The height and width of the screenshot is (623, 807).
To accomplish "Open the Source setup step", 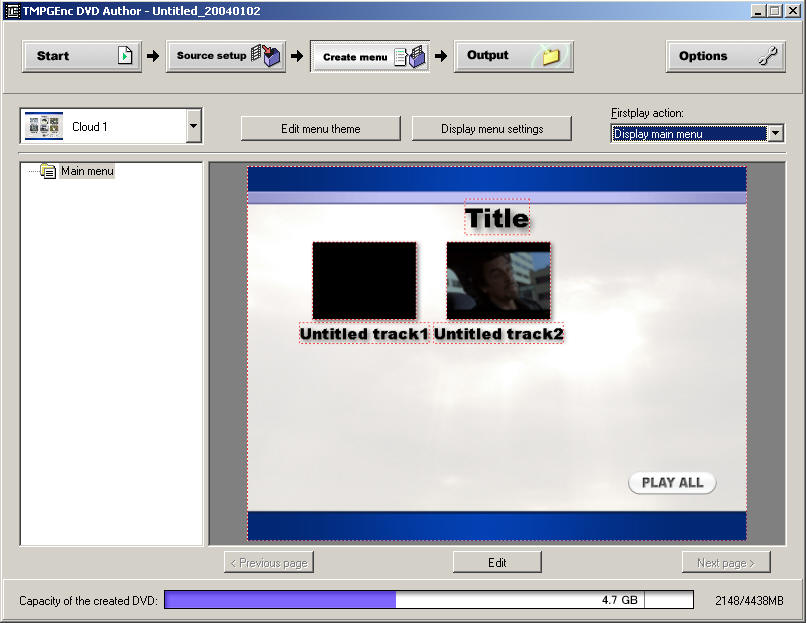I will point(225,56).
